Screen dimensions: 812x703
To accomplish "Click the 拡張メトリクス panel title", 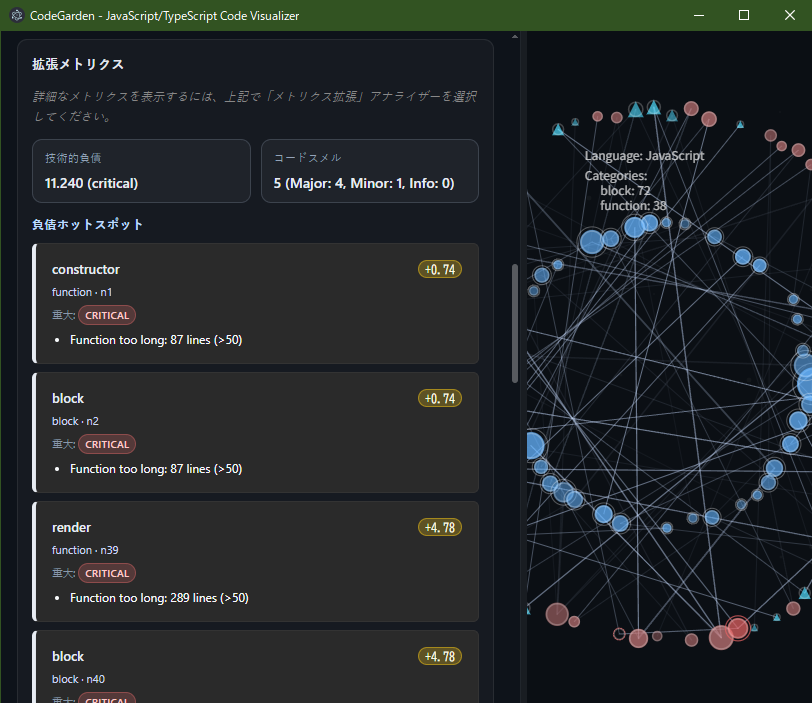I will click(78, 64).
